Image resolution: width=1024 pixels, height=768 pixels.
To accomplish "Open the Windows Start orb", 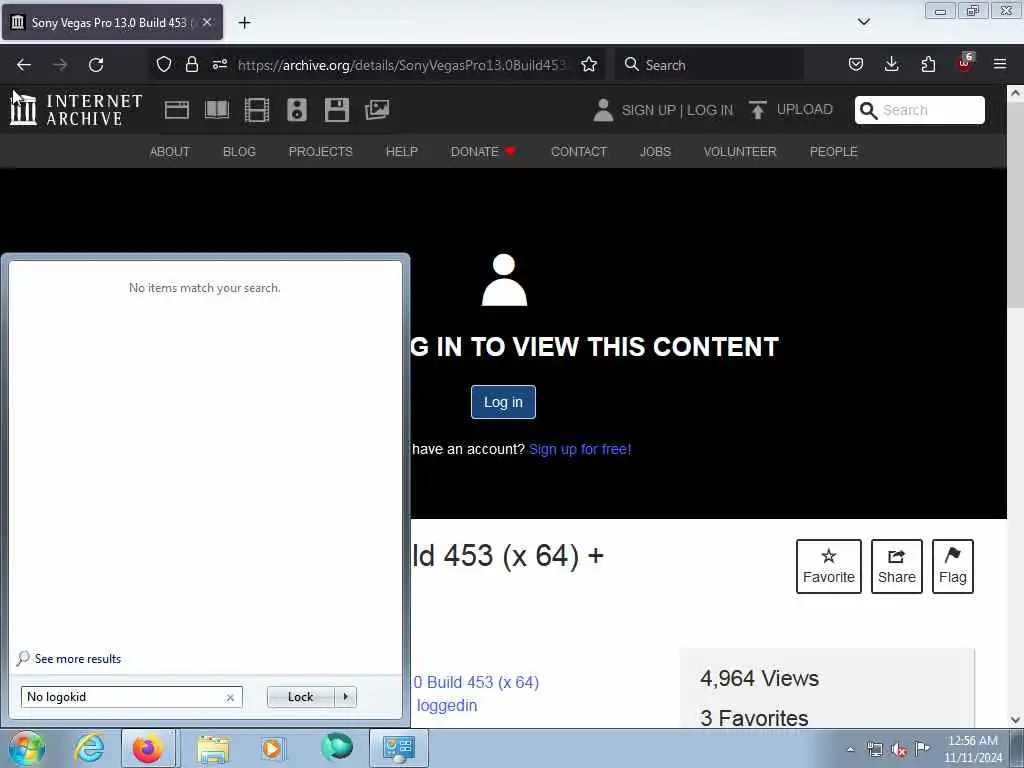I will [x=27, y=748].
